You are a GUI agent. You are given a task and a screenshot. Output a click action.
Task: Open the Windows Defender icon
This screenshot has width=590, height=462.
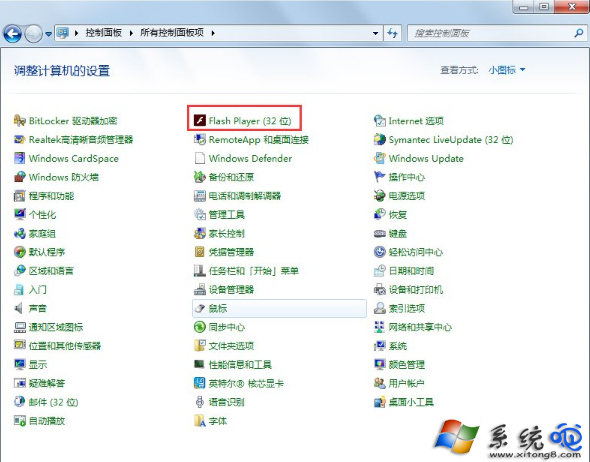coord(199,158)
